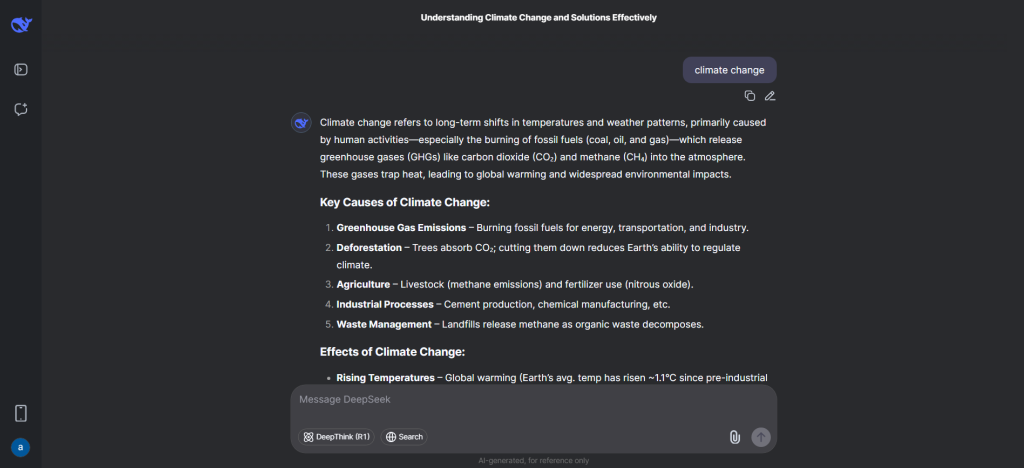Viewport: 1024px width, 468px height.
Task: Toggle the web Search option
Action: pyautogui.click(x=404, y=437)
